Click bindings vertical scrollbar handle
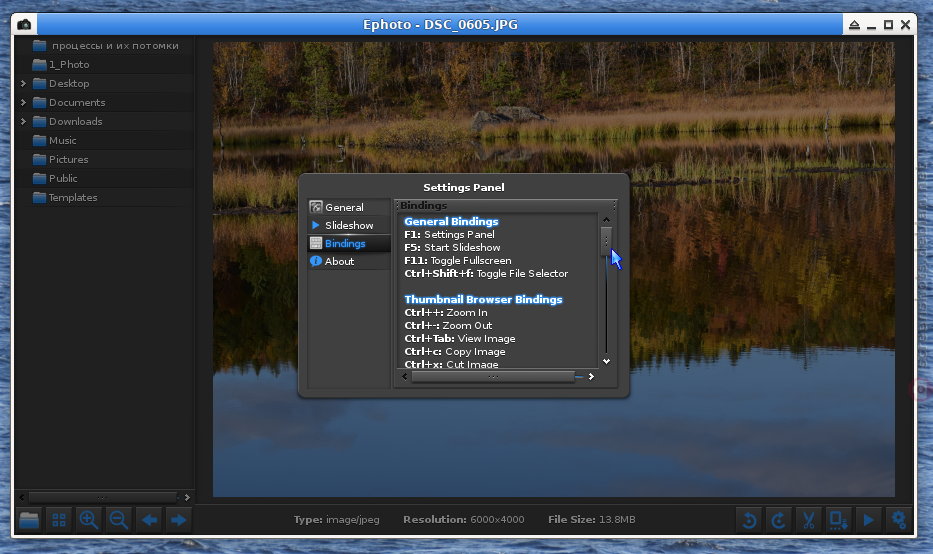 606,240
